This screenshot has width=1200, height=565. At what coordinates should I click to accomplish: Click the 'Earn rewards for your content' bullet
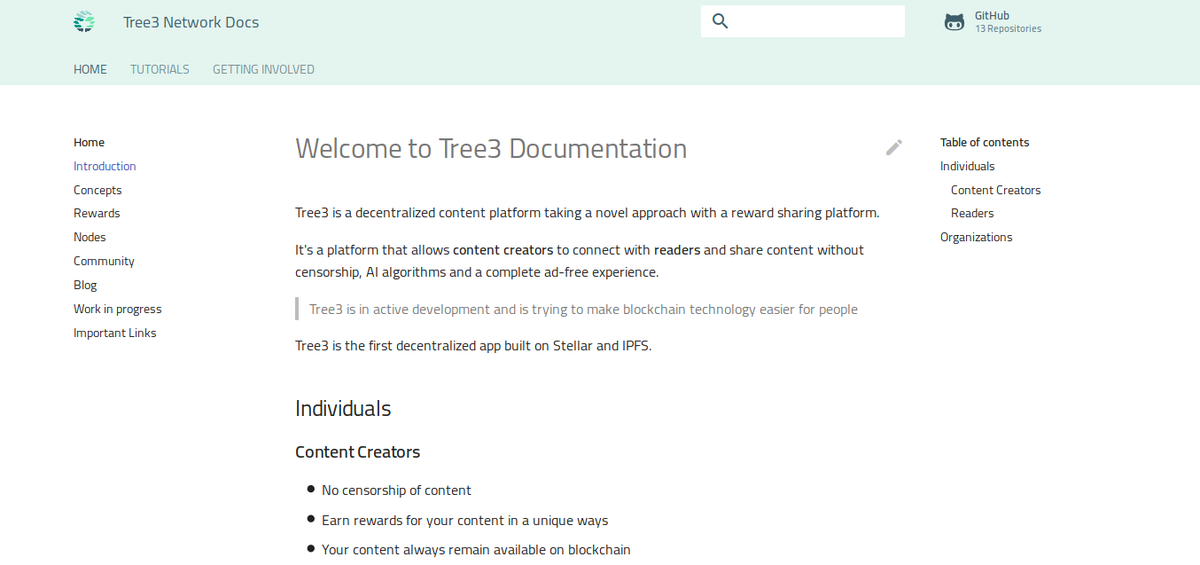[465, 520]
